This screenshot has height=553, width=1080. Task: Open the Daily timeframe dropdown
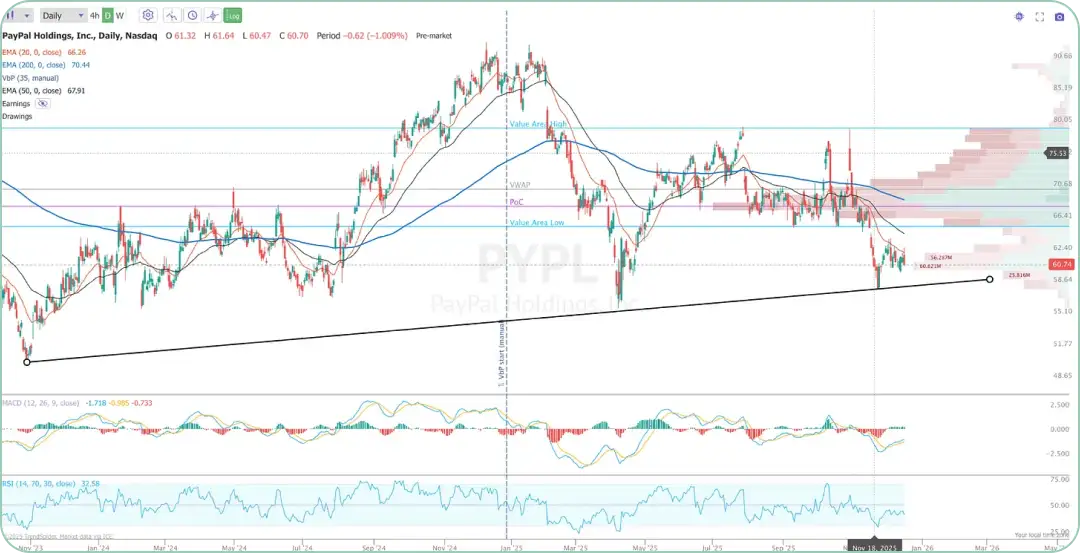63,15
